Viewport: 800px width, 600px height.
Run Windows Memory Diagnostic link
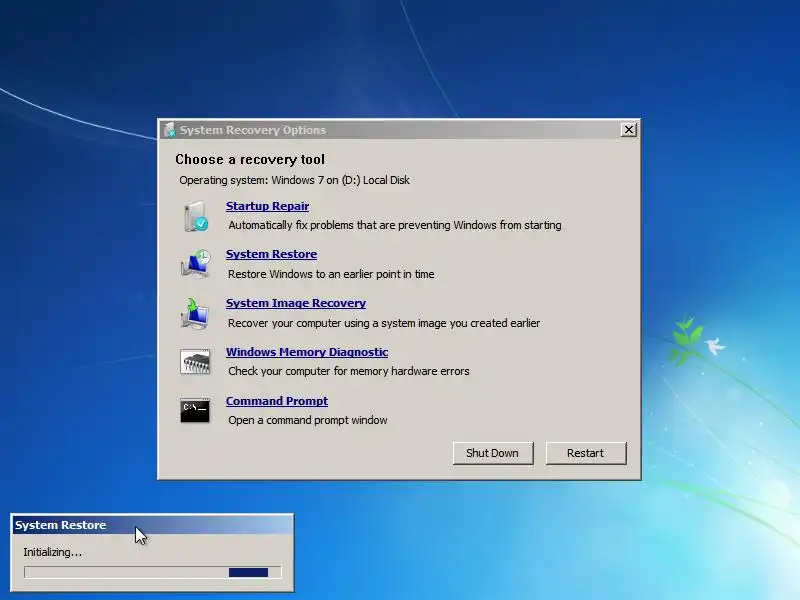click(307, 352)
